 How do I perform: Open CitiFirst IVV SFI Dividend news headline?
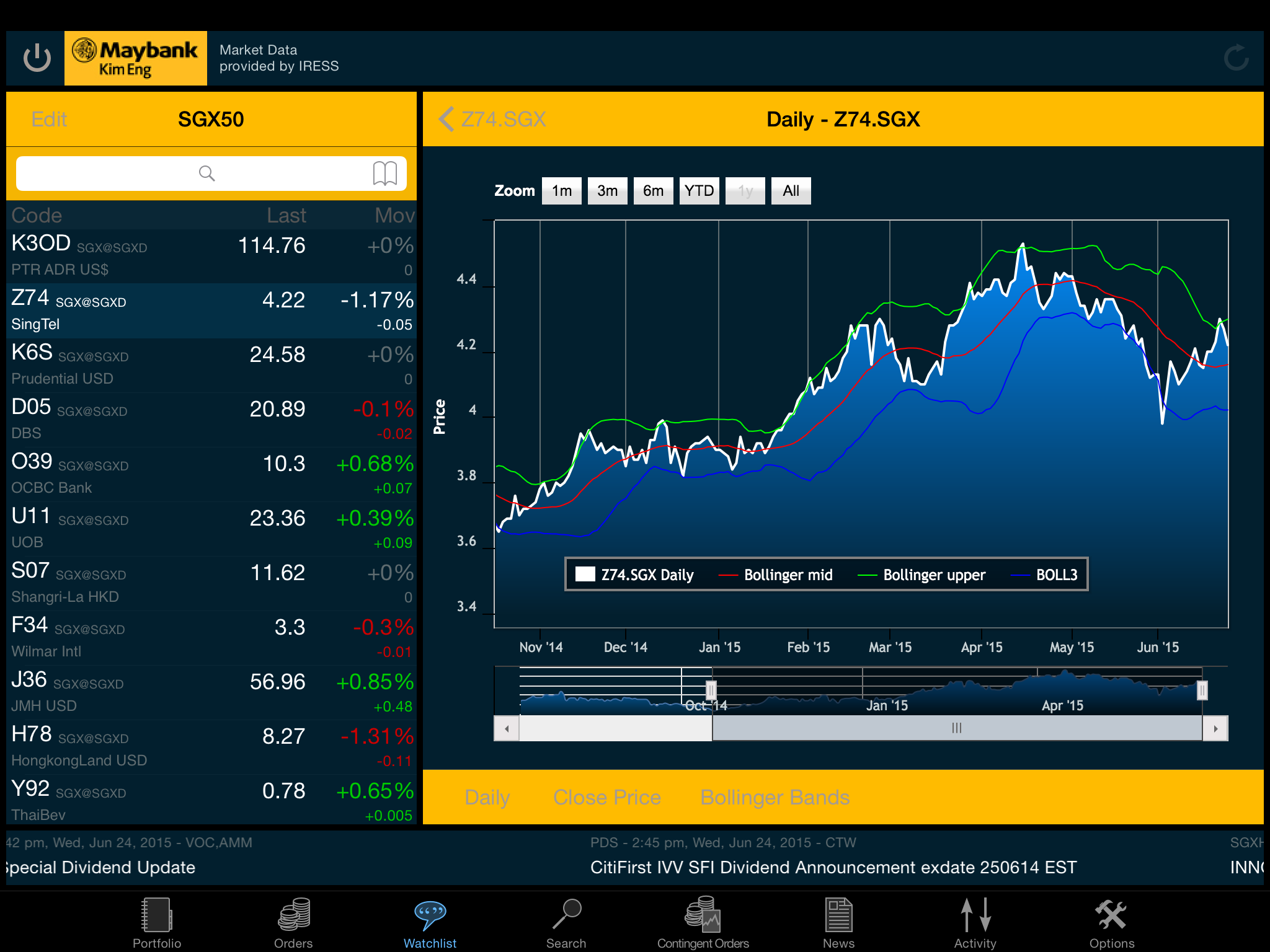click(833, 867)
